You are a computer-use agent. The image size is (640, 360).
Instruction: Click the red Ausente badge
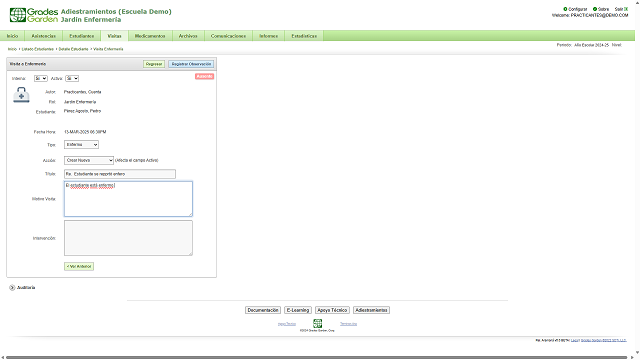click(204, 76)
